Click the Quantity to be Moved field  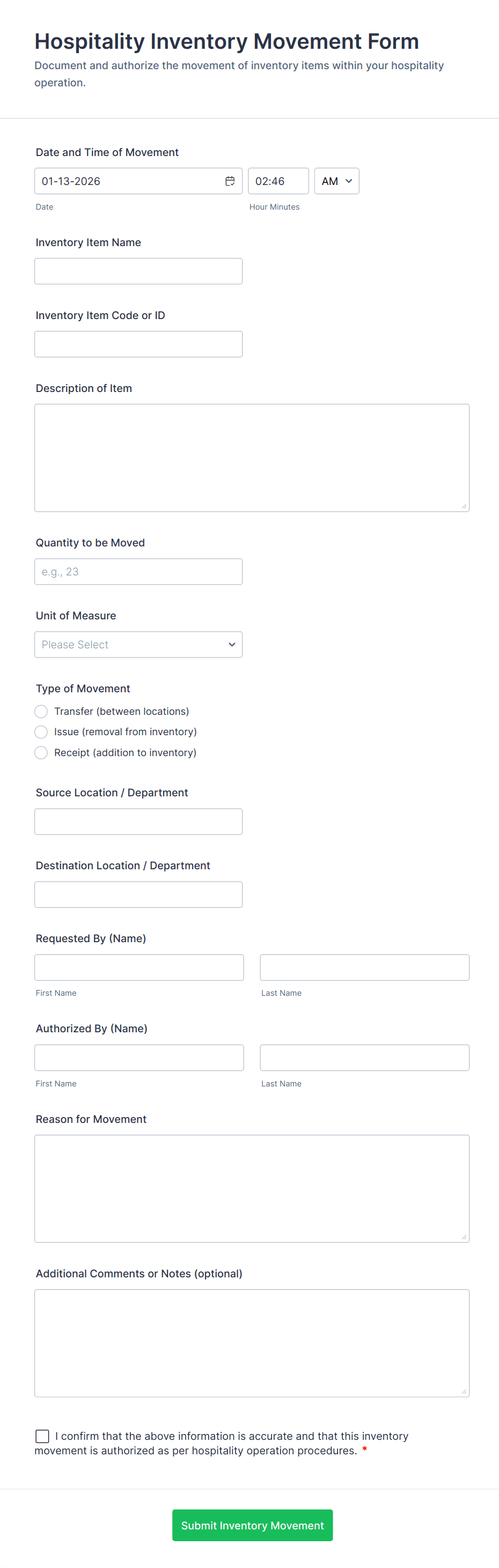pyautogui.click(x=138, y=572)
